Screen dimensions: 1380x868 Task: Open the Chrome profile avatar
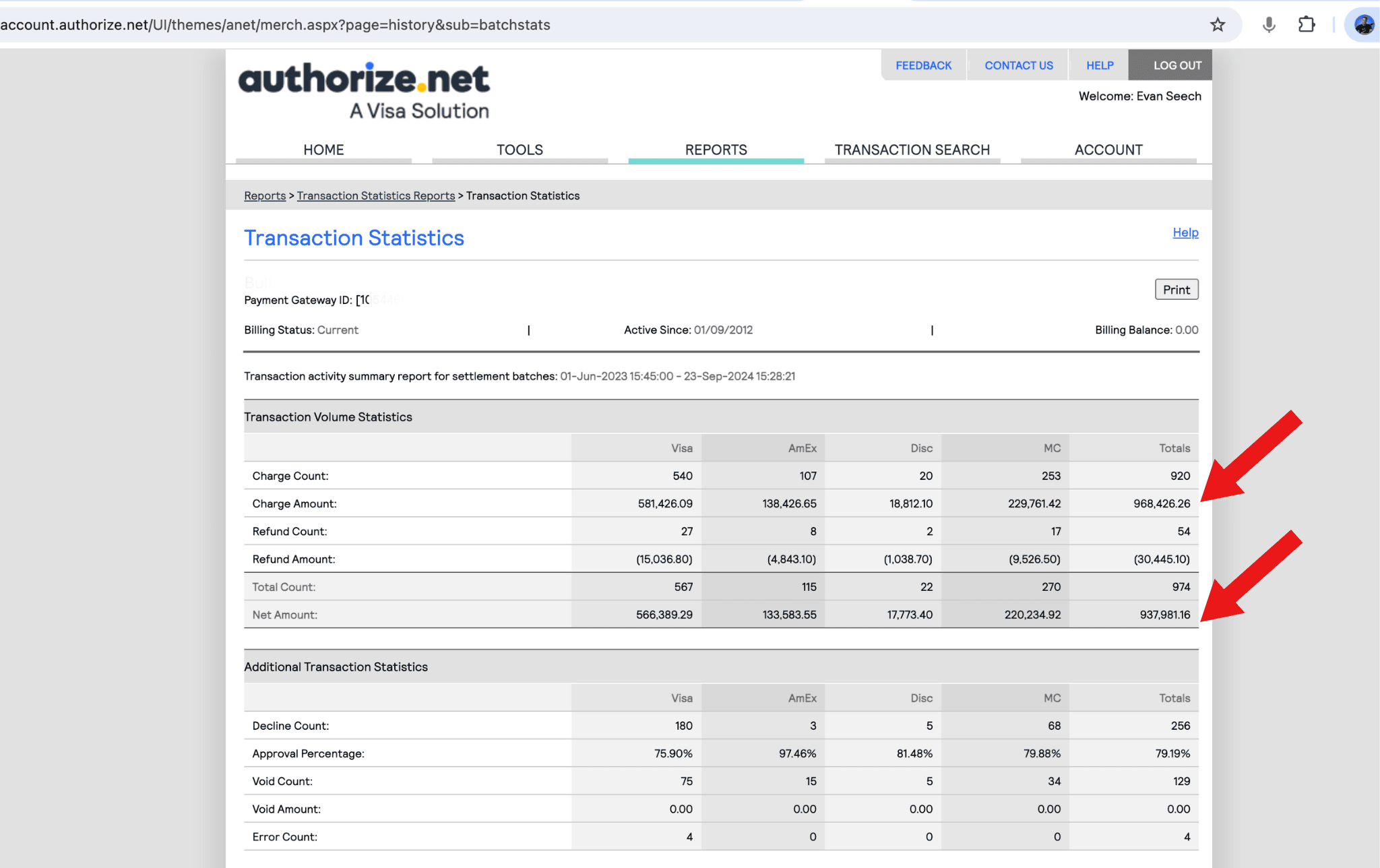coord(1363,25)
